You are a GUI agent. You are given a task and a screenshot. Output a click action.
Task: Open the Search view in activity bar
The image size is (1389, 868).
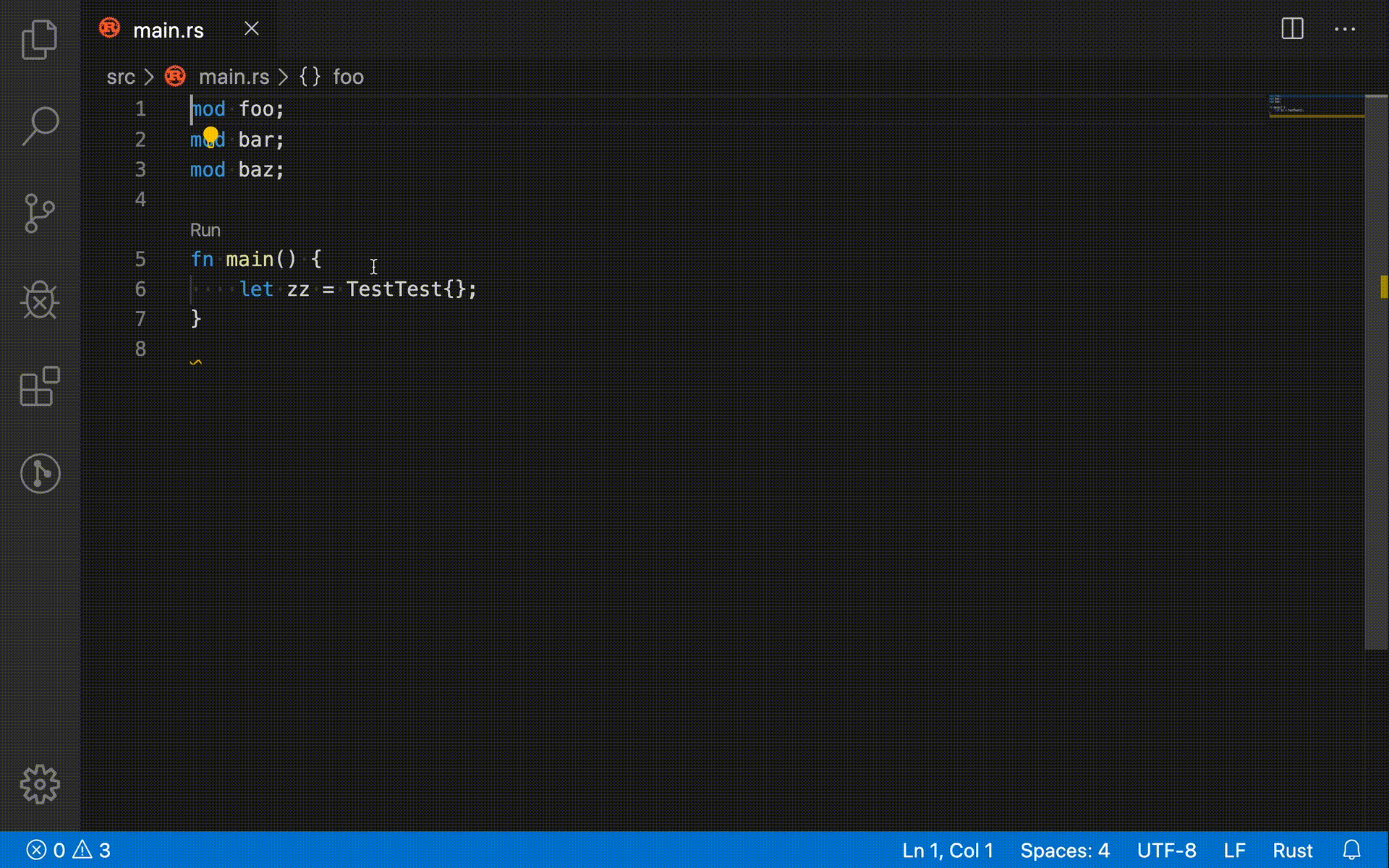tap(40, 126)
